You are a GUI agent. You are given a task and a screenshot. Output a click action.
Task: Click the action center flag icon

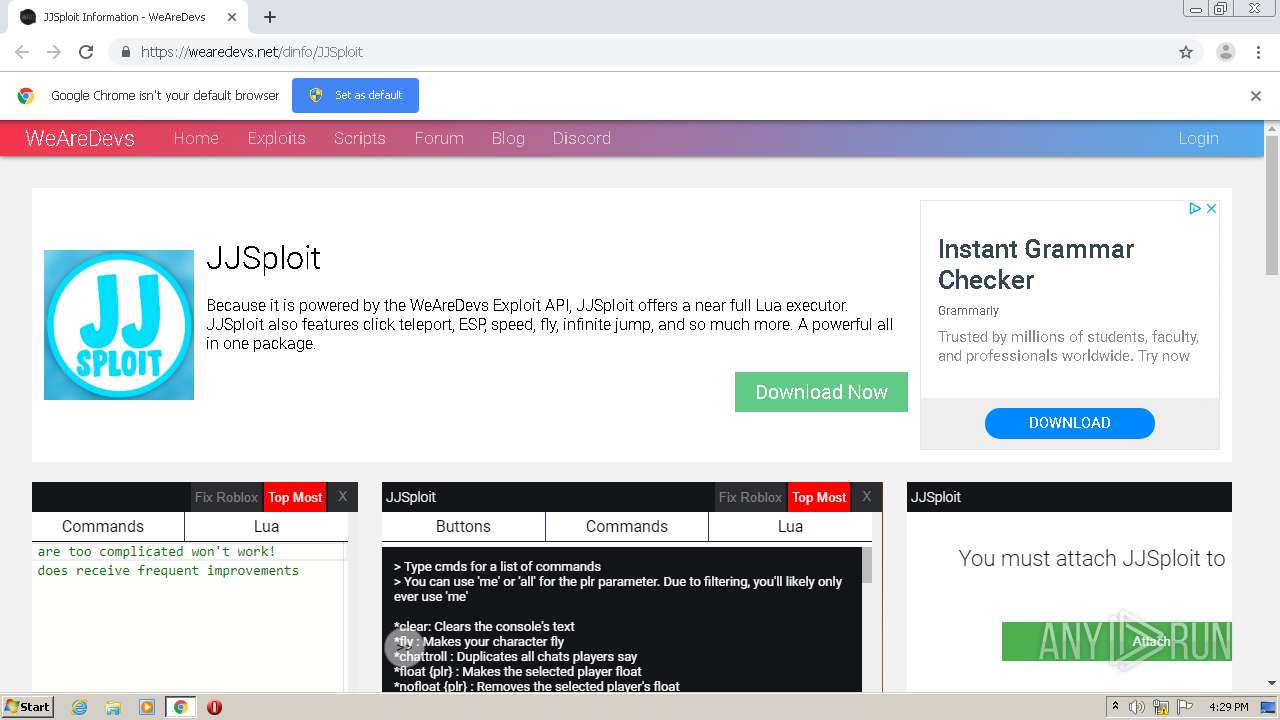point(1184,707)
